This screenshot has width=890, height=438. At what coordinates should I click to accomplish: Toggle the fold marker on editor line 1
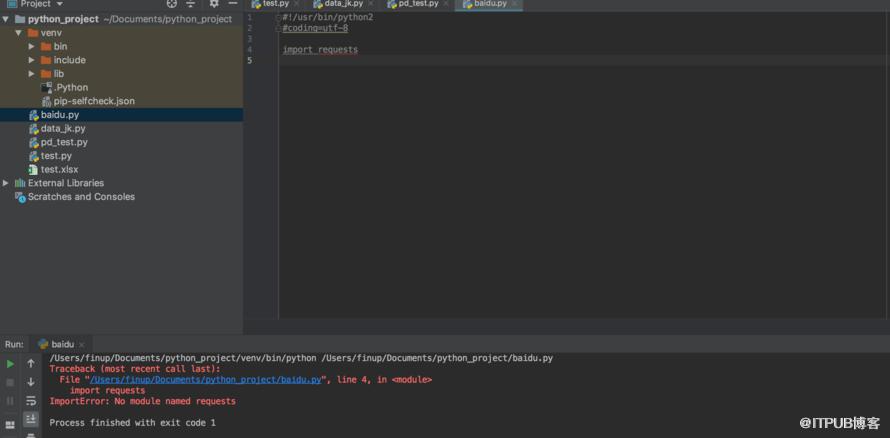[278, 18]
